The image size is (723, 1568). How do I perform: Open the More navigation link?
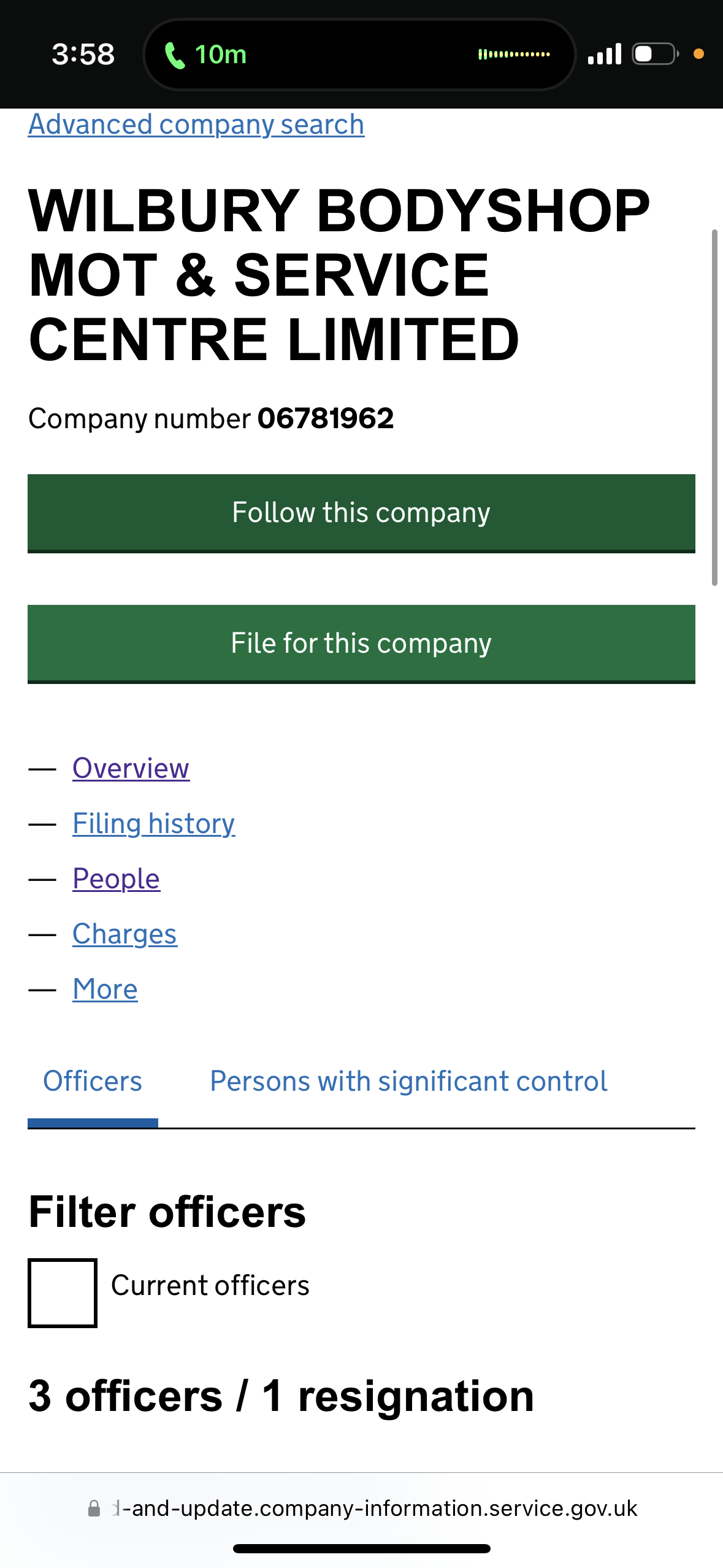tap(105, 989)
